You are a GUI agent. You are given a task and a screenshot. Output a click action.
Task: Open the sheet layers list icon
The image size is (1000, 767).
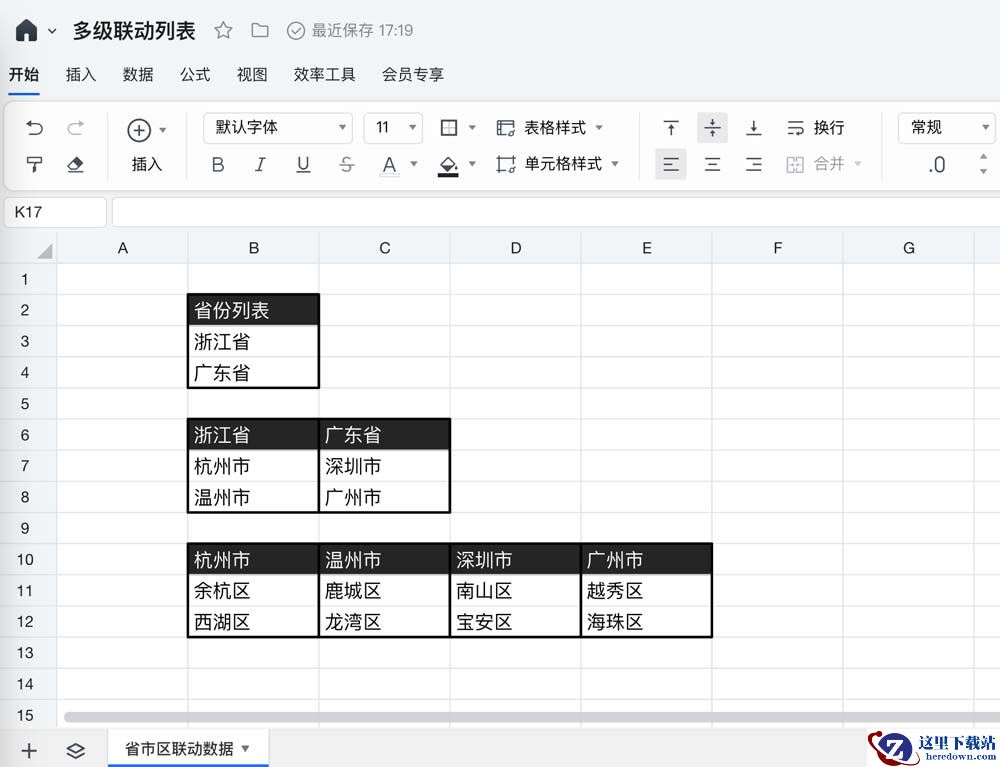76,750
